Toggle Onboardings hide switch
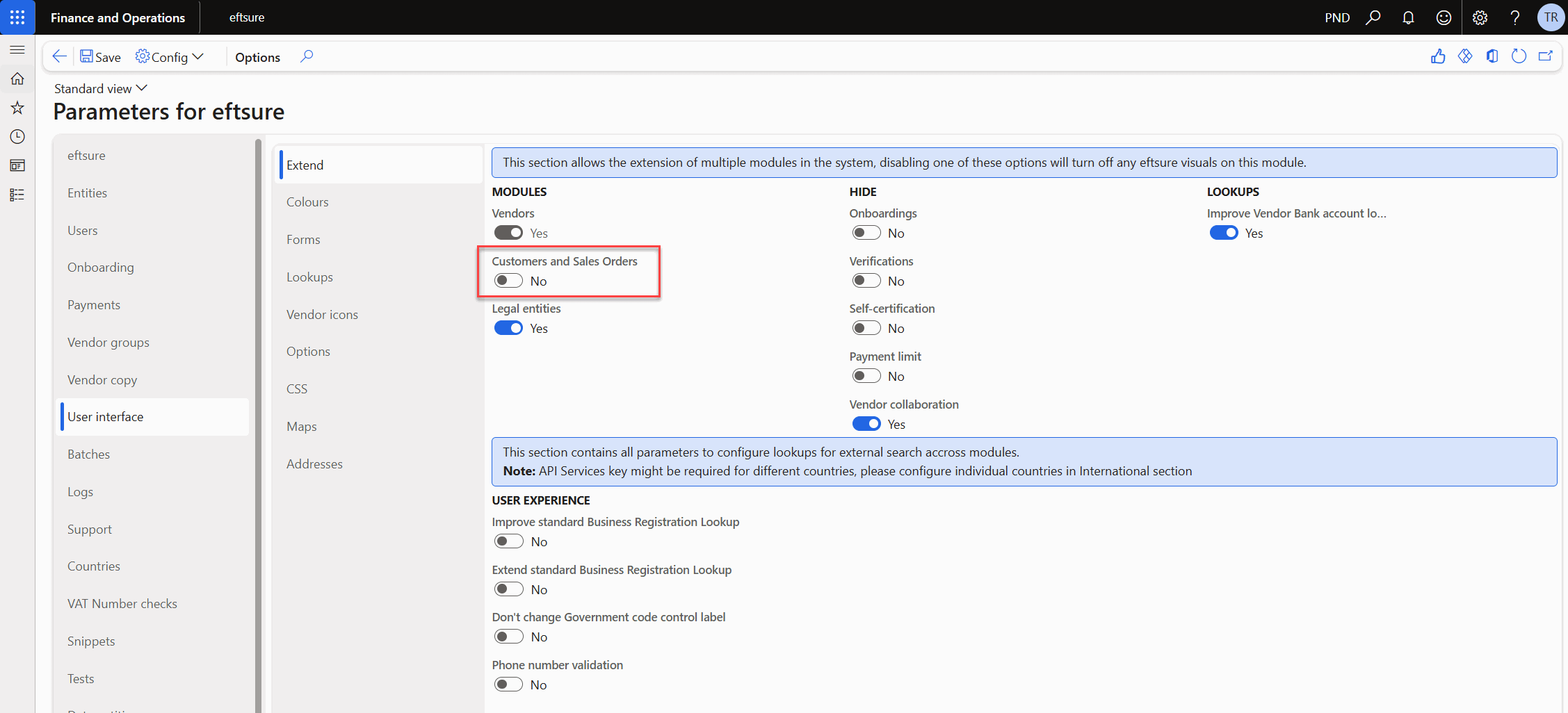The height and width of the screenshot is (713, 1568). (x=866, y=233)
